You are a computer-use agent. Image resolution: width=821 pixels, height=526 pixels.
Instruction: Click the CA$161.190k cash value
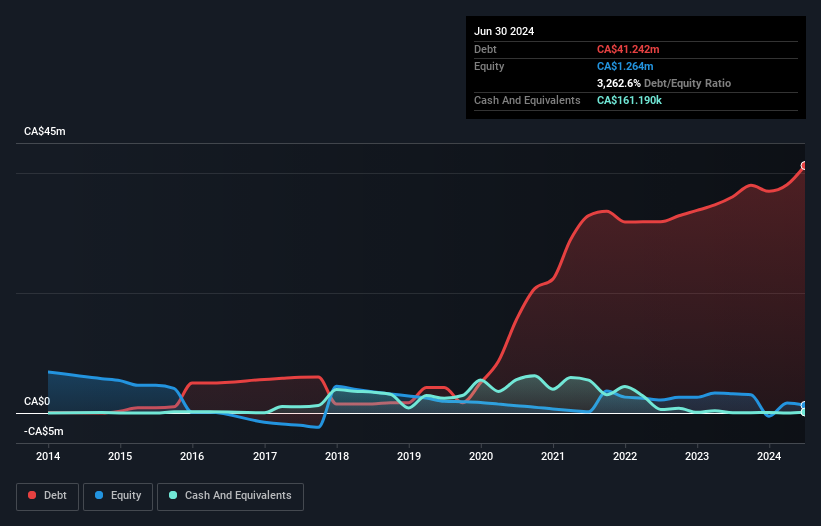pyautogui.click(x=629, y=100)
